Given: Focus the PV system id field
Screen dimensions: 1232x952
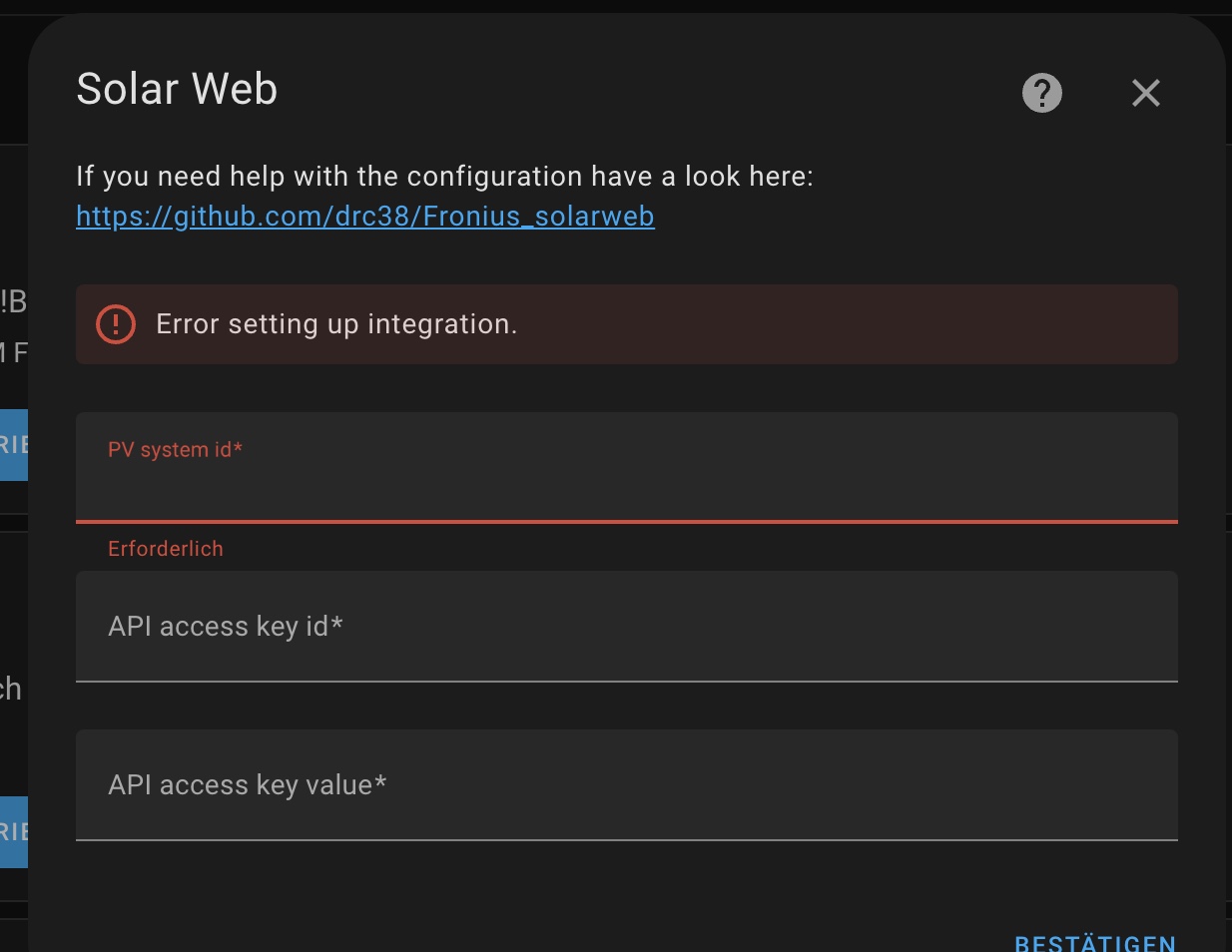Looking at the screenshot, I should click(x=627, y=467).
